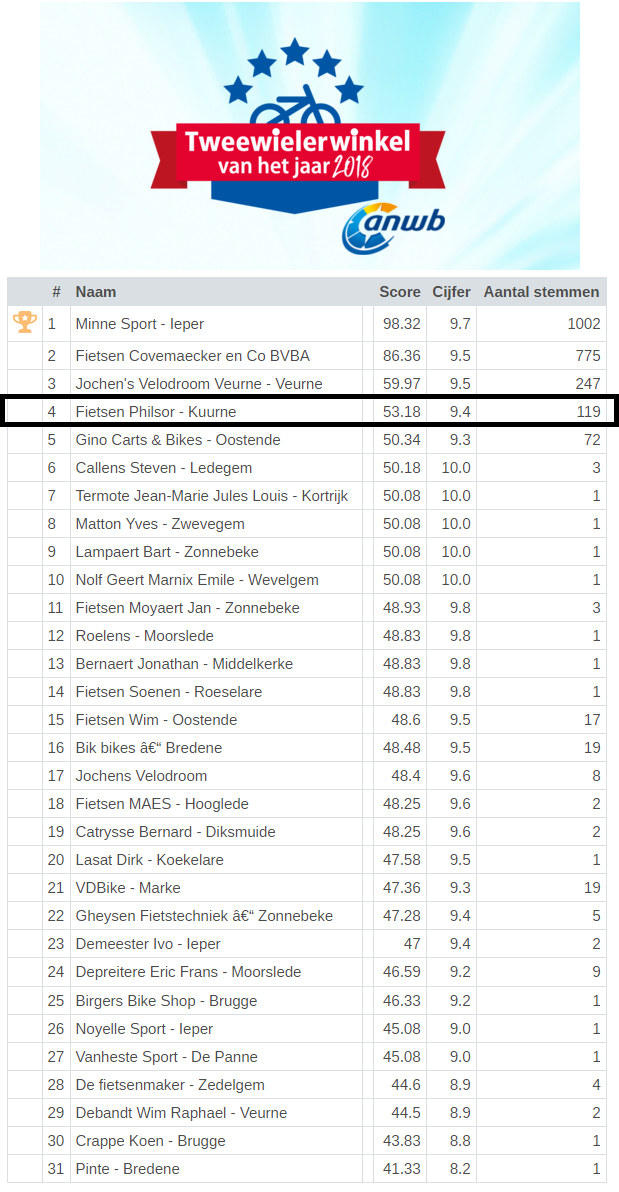The image size is (619, 1192).
Task: Sort by the Naam column header
Action: tap(96, 292)
